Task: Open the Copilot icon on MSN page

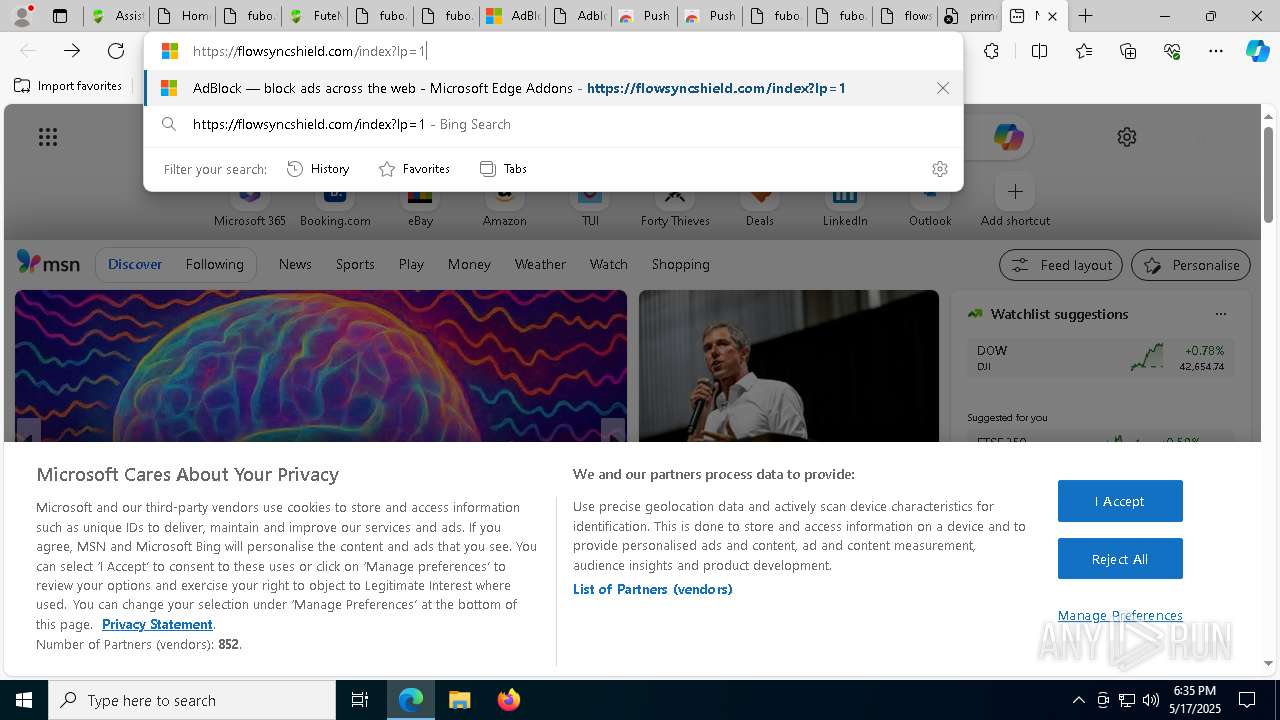Action: tap(1008, 137)
